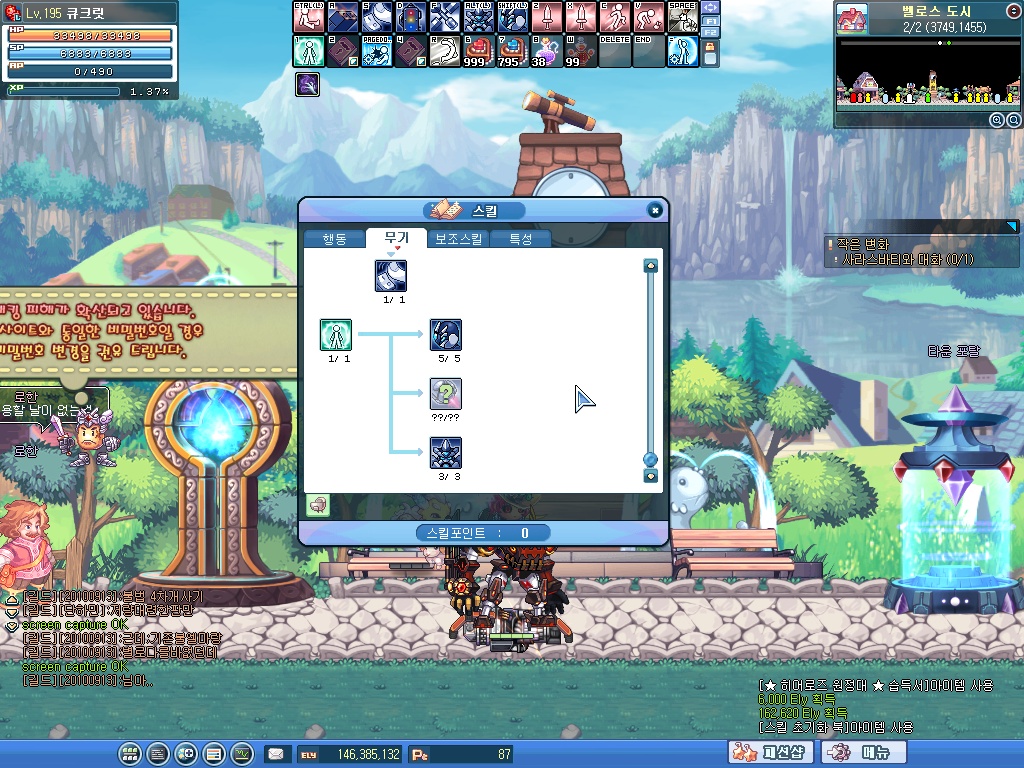
Task: Use the slash skill in slot R
Action: coord(445,51)
